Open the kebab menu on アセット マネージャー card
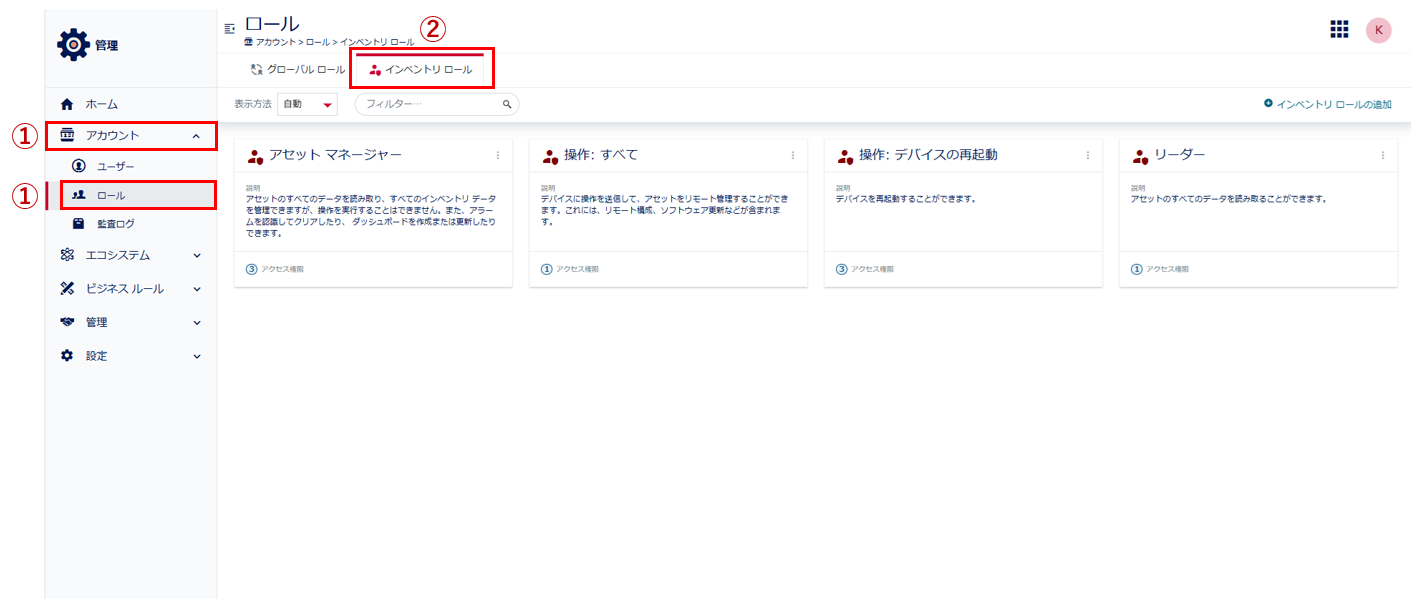The height and width of the screenshot is (616, 1419). [x=498, y=155]
